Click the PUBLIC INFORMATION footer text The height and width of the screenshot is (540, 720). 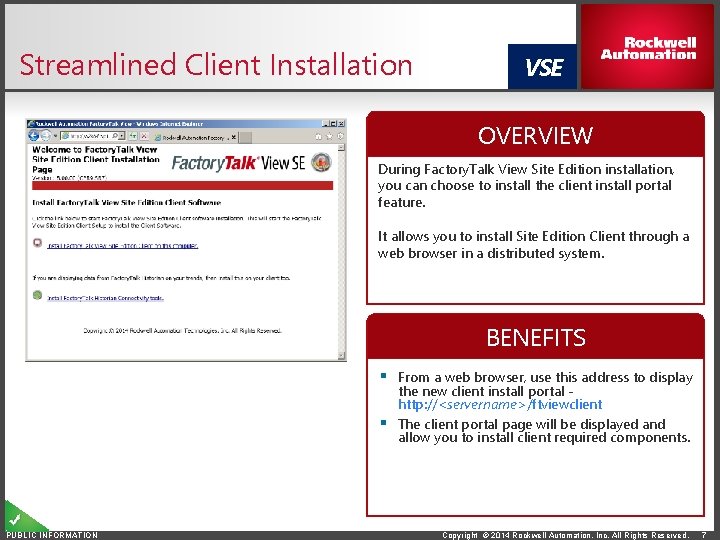tap(52, 535)
